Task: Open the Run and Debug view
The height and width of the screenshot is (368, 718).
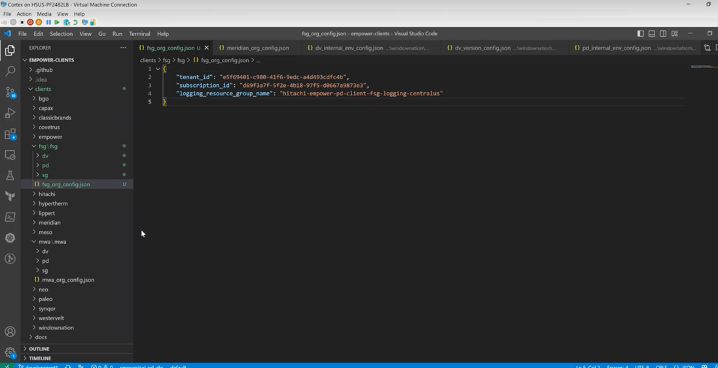Action: pyautogui.click(x=10, y=113)
